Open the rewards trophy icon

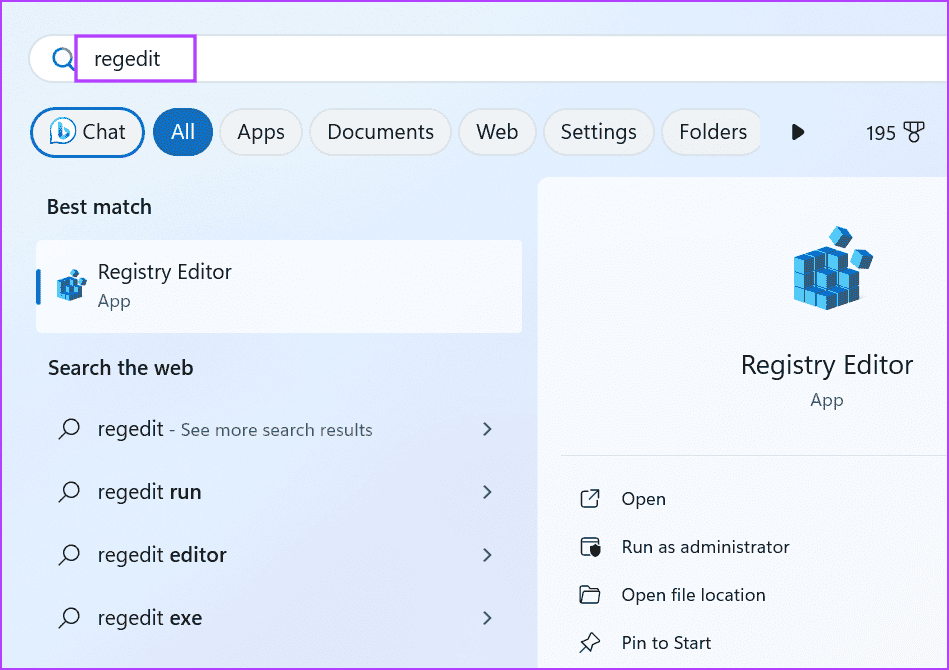tap(914, 132)
